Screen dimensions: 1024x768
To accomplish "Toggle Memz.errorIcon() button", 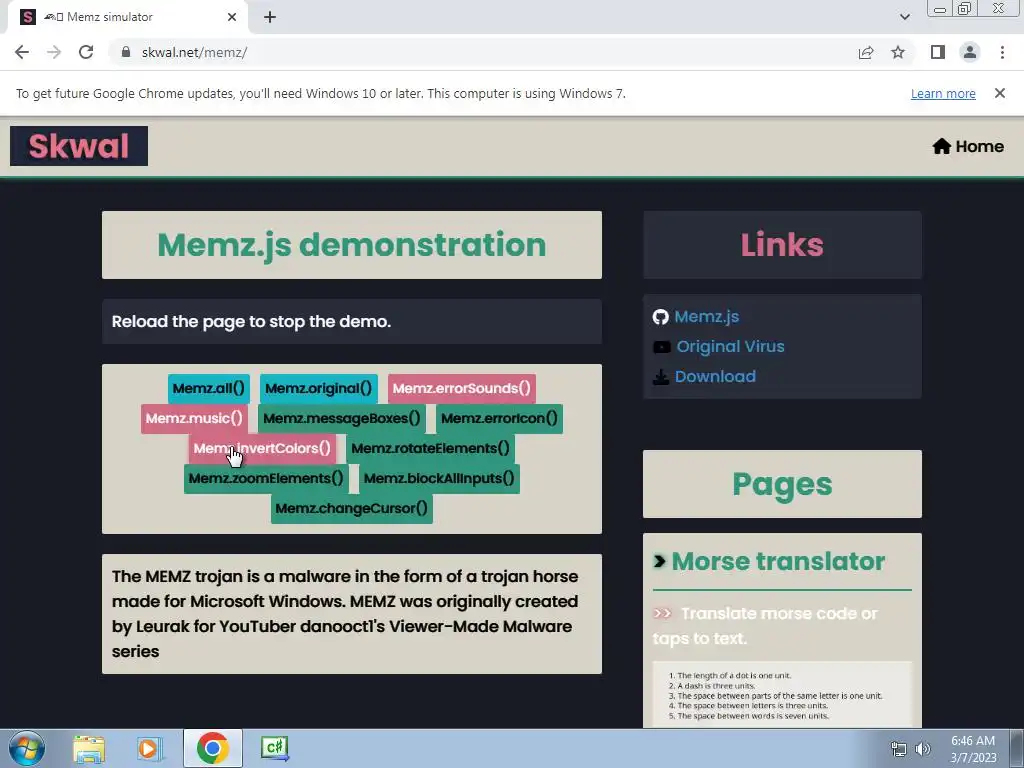I will point(499,419).
